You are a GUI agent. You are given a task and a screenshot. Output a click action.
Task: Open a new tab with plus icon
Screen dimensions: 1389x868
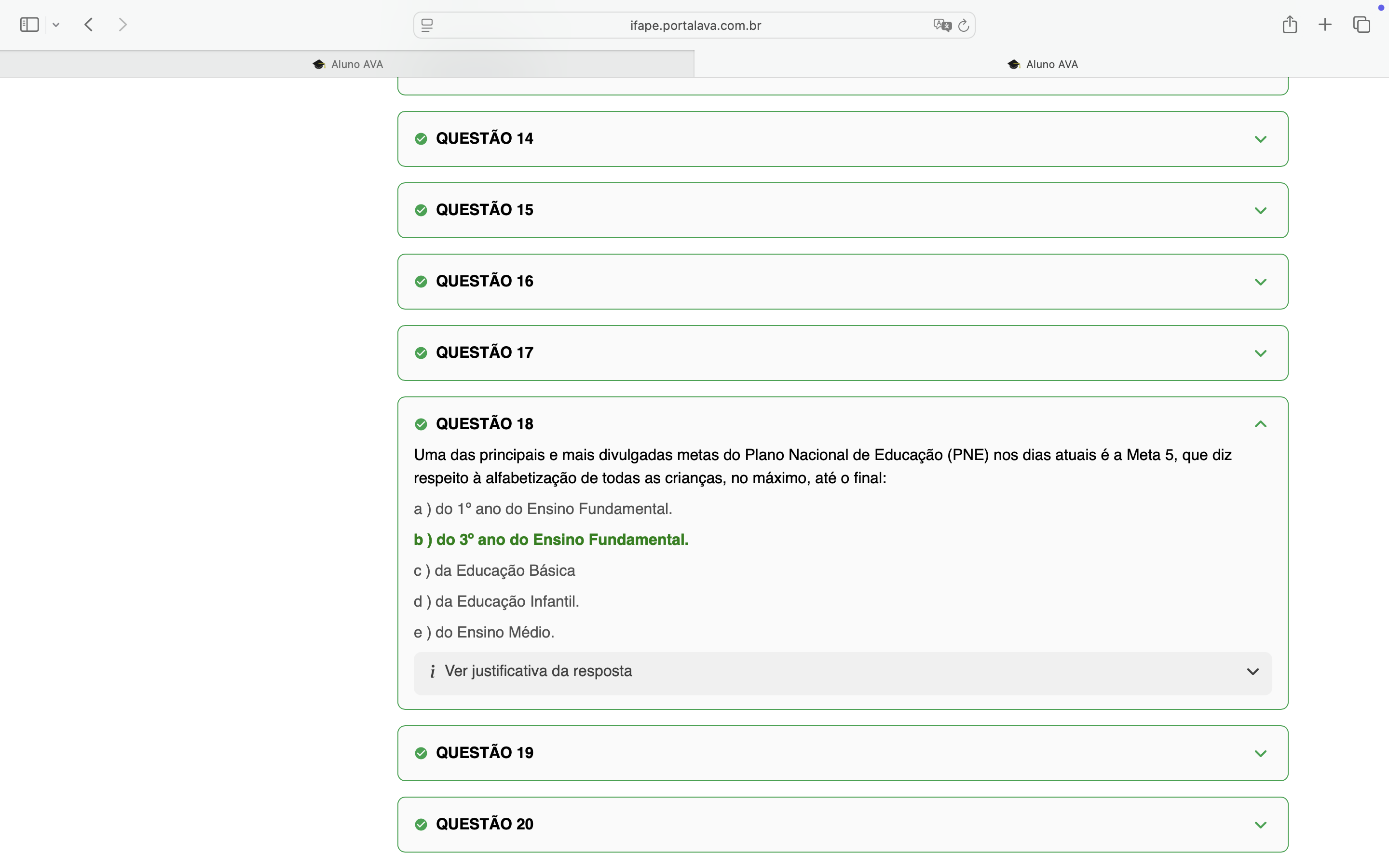pos(1325,25)
